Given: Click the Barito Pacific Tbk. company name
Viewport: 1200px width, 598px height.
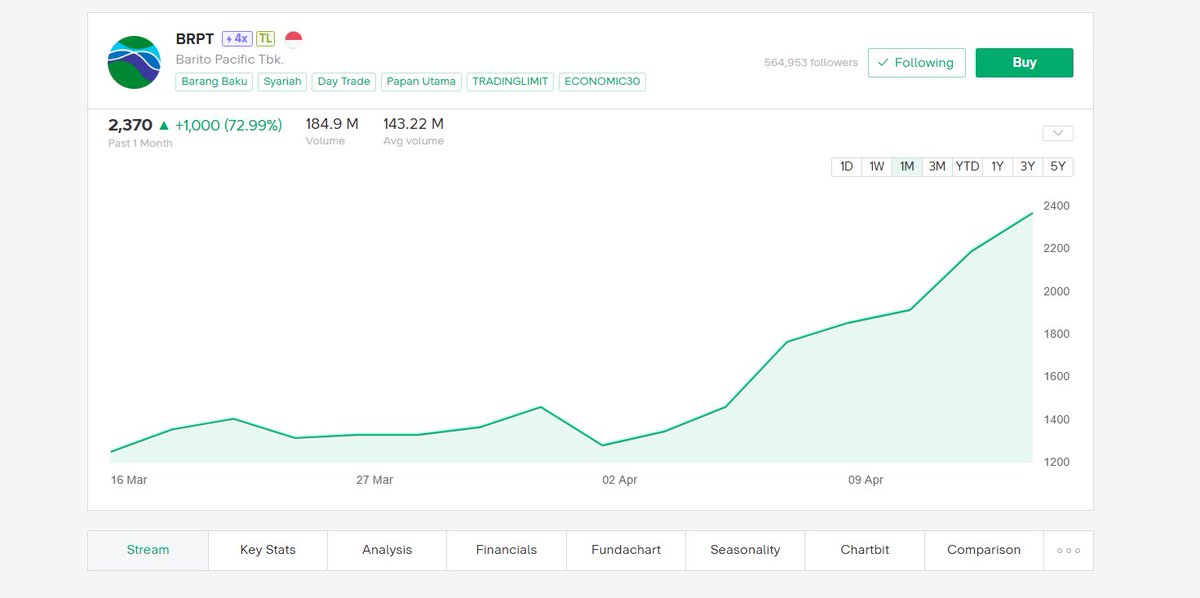Looking at the screenshot, I should [230, 60].
